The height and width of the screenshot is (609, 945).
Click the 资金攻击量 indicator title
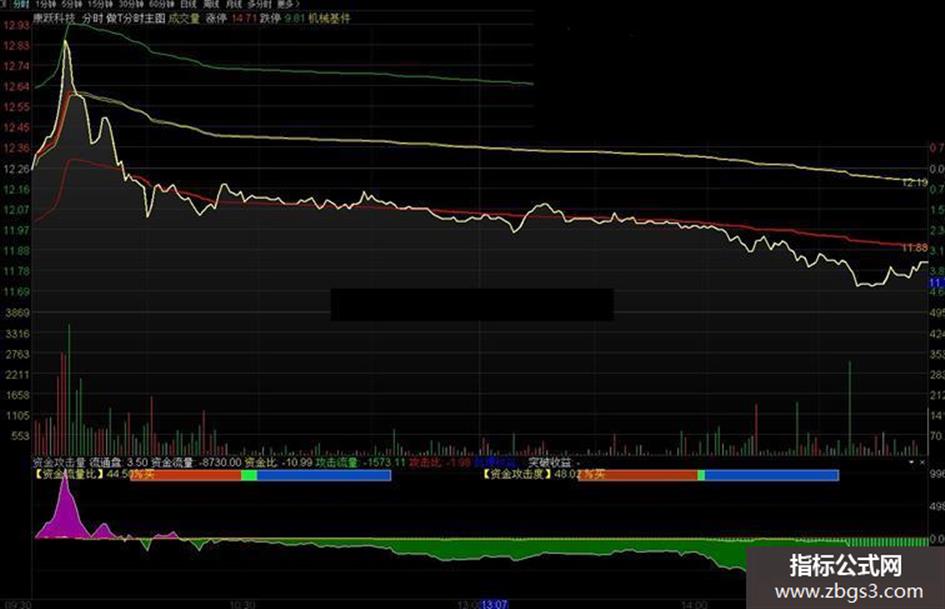point(59,462)
